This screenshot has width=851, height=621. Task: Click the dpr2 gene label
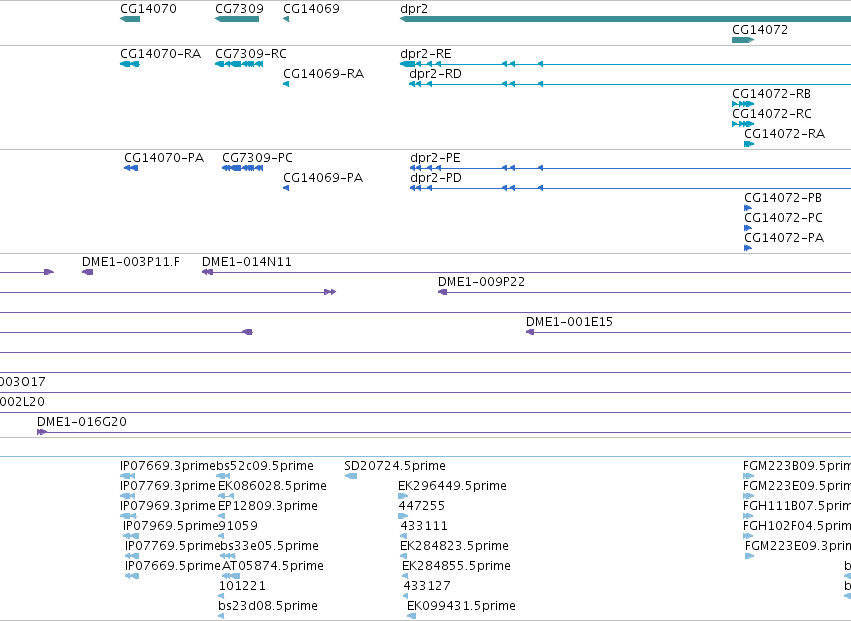[x=414, y=9]
